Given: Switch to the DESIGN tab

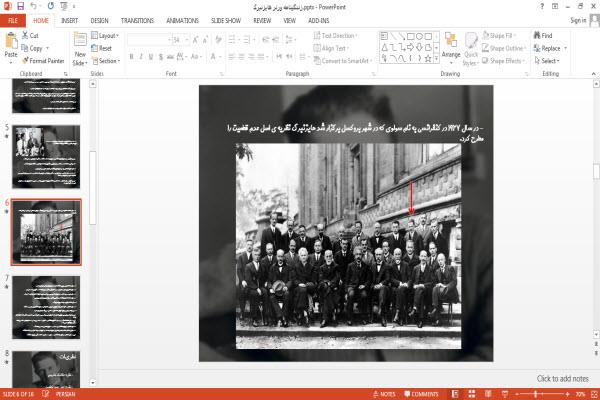Looking at the screenshot, I should coord(99,21).
